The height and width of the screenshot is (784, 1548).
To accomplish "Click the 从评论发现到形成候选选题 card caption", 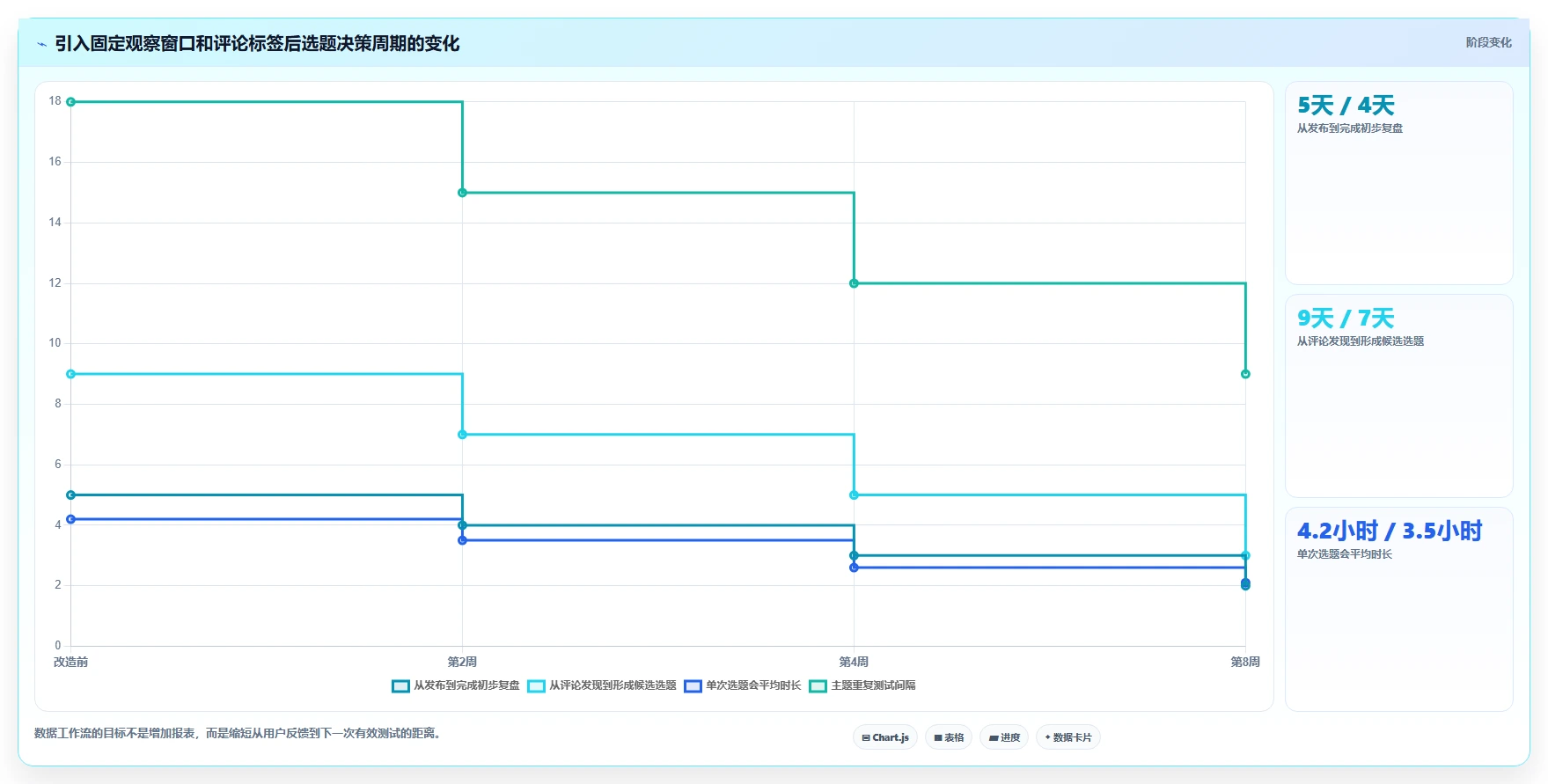I will pyautogui.click(x=1361, y=341).
